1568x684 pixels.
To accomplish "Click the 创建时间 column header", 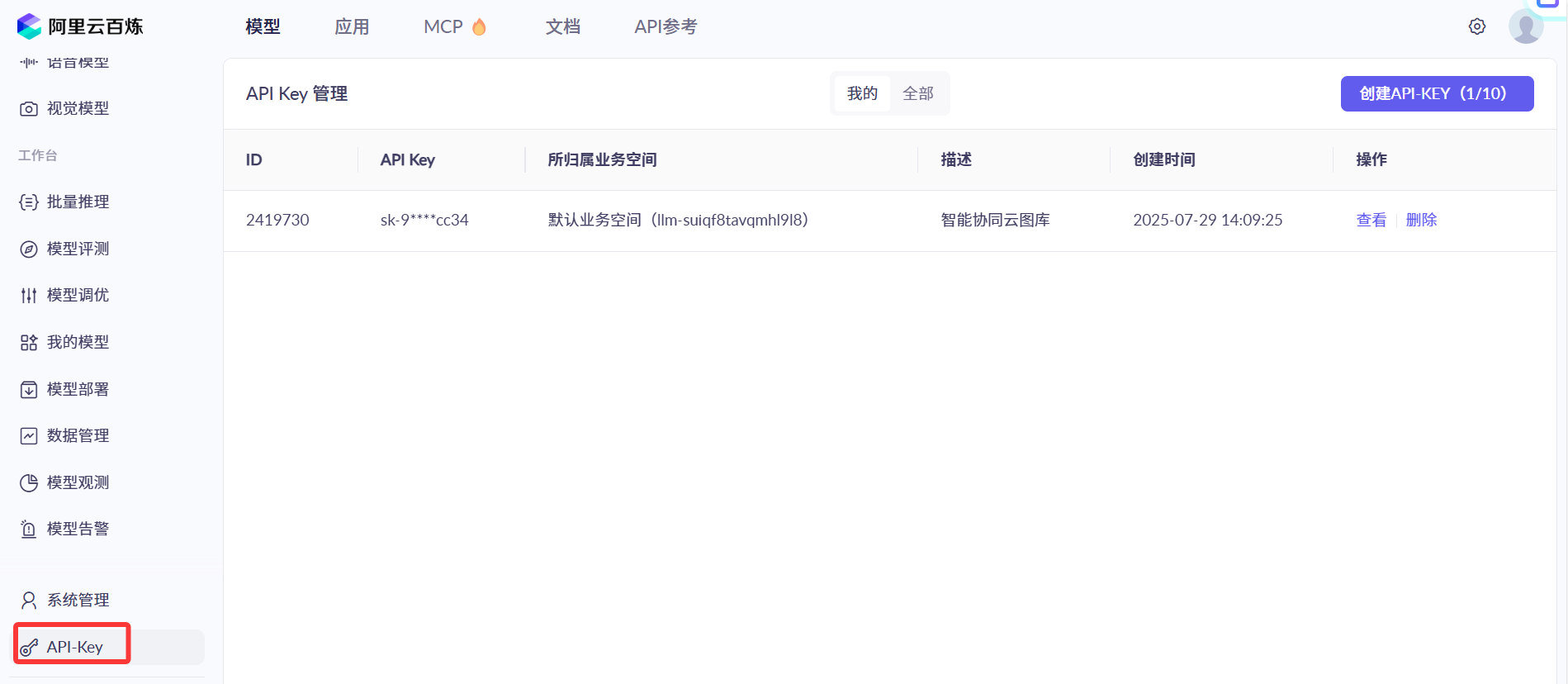I will pyautogui.click(x=1164, y=160).
